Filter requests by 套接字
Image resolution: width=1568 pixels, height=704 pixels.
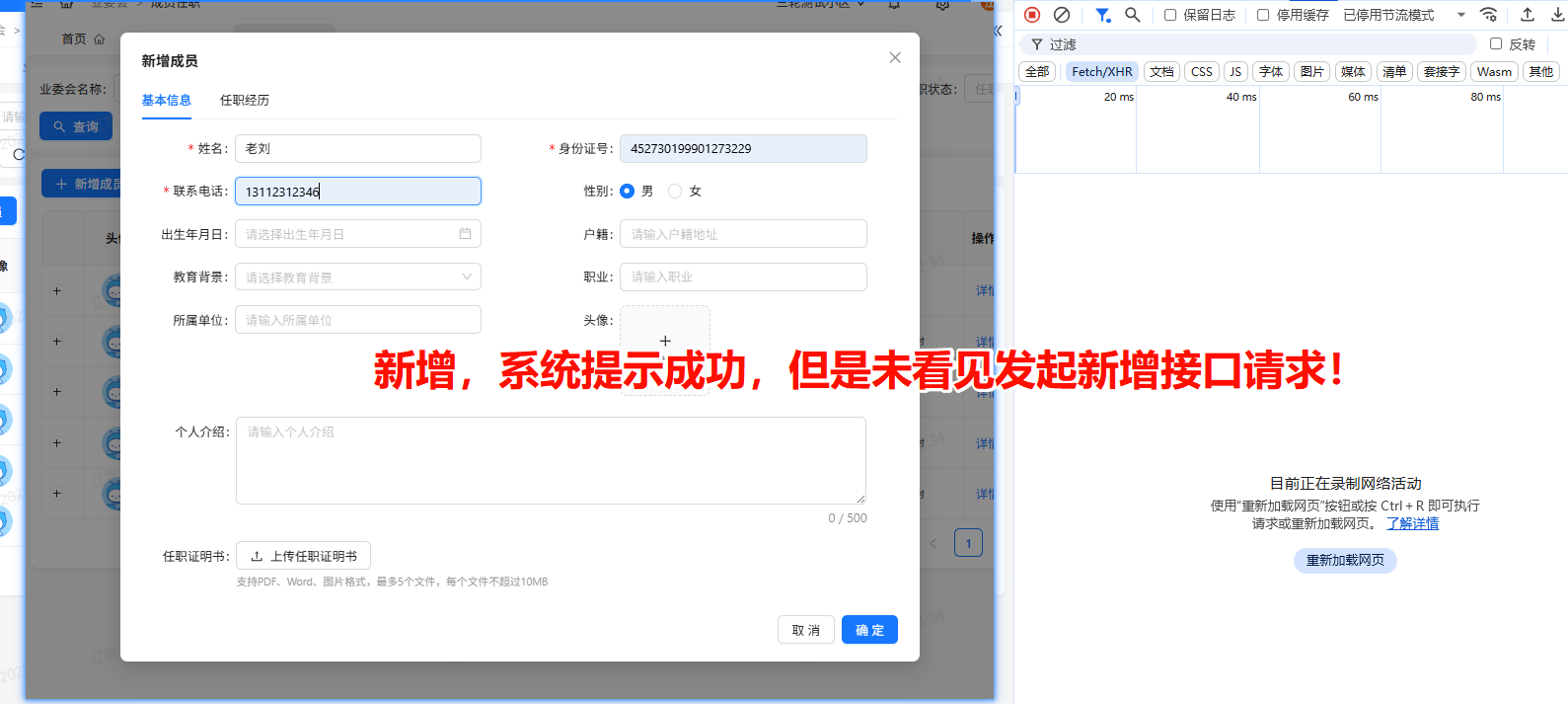pos(1442,71)
